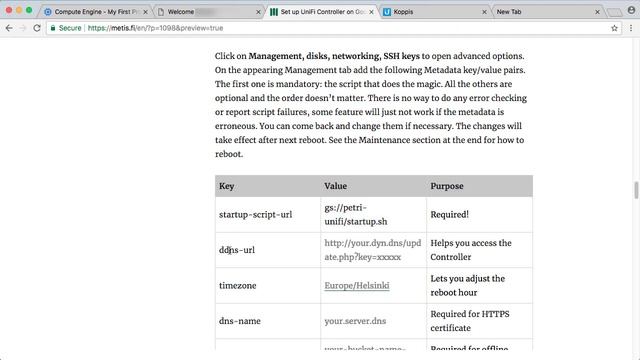Click the secure padlock icon
This screenshot has height=360, width=640.
pyautogui.click(x=53, y=28)
